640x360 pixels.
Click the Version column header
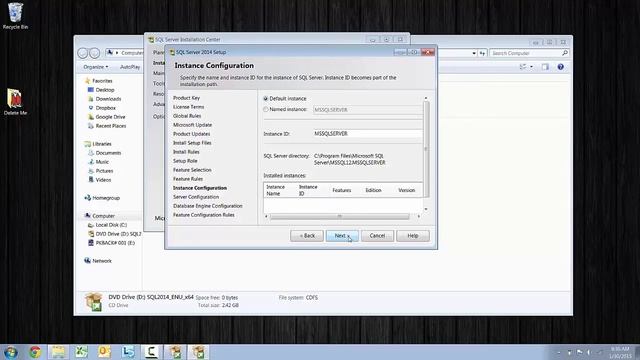point(407,190)
